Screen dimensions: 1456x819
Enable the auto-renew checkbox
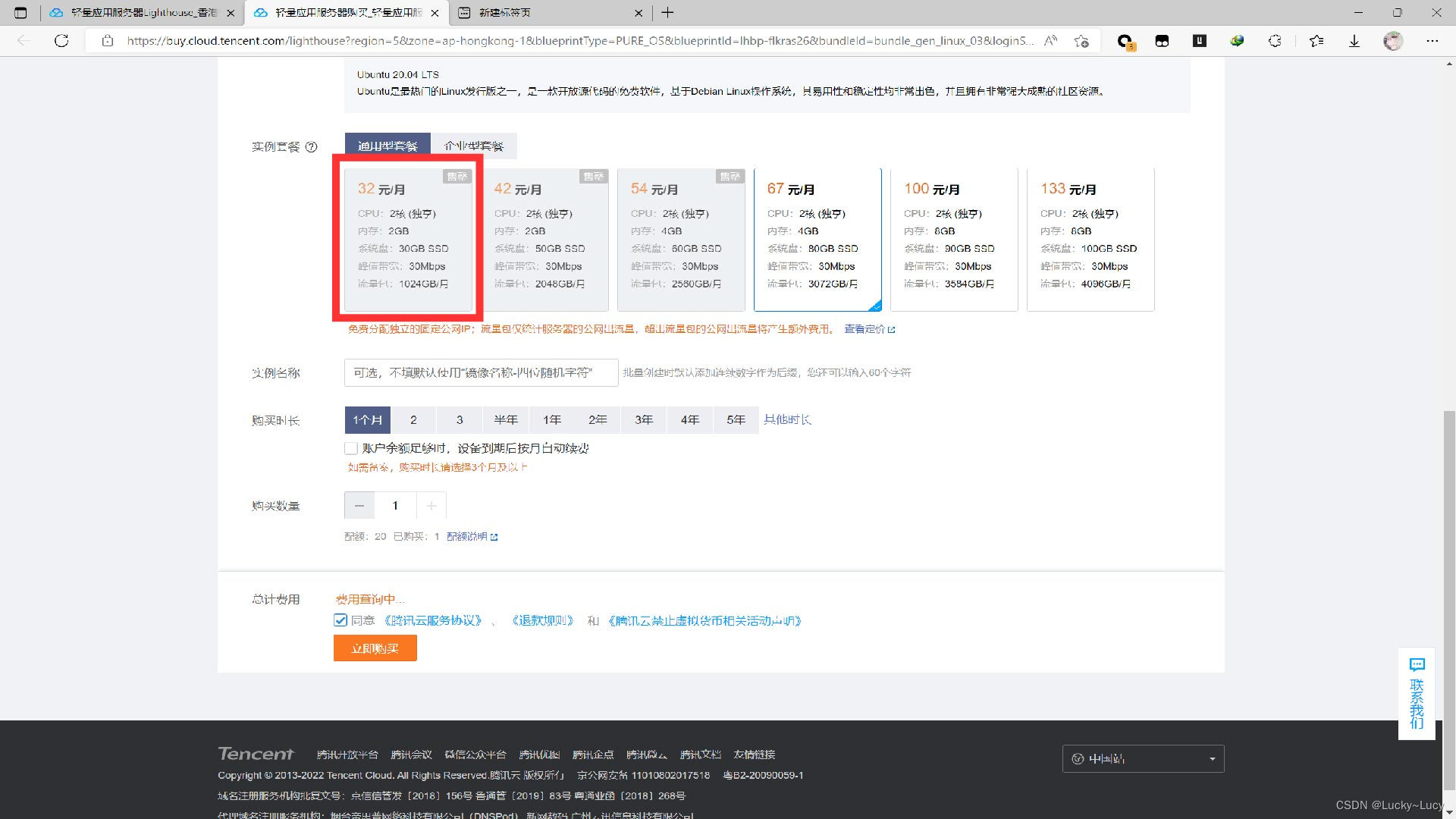pos(351,448)
